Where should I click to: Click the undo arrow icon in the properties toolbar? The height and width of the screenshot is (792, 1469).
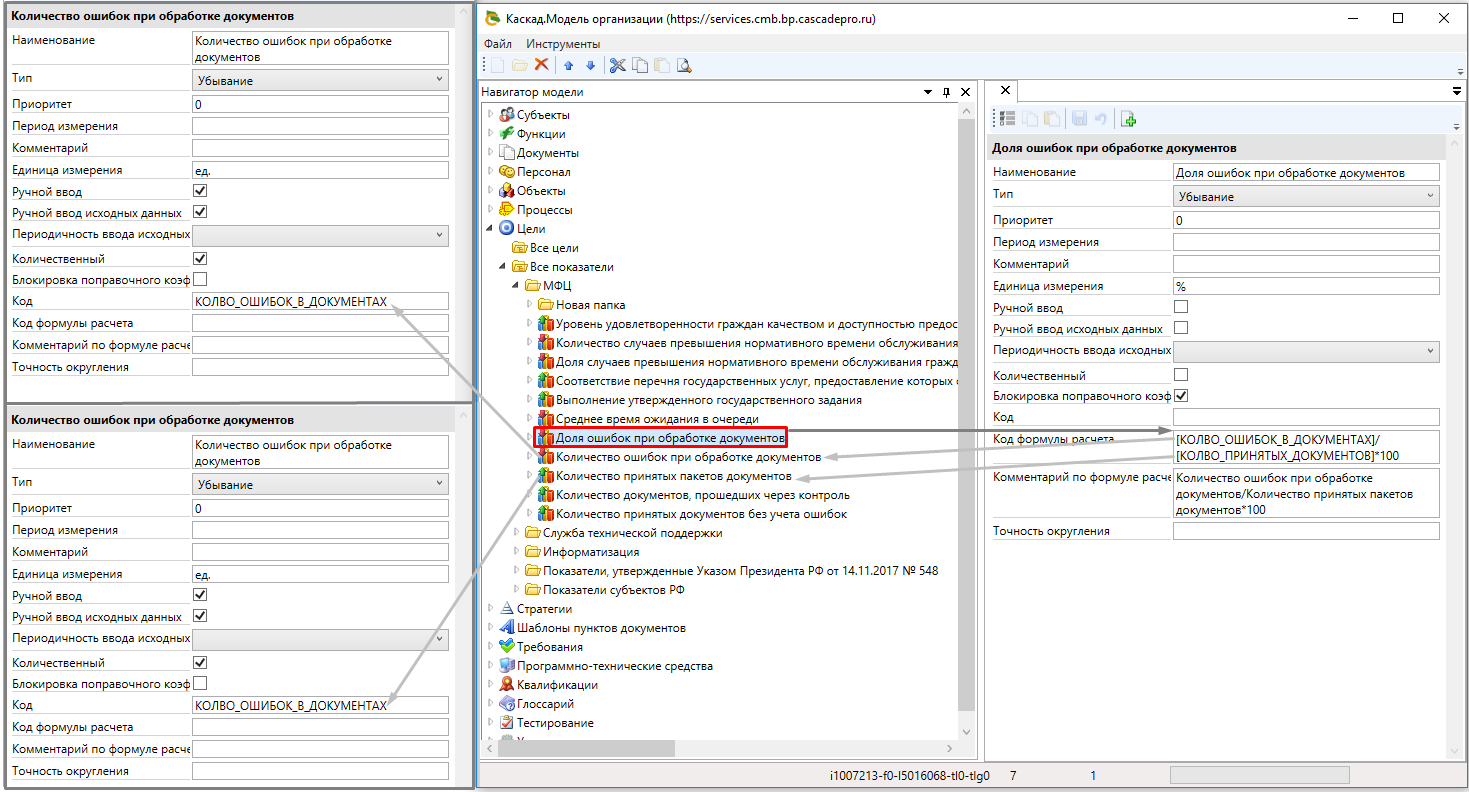point(1100,119)
